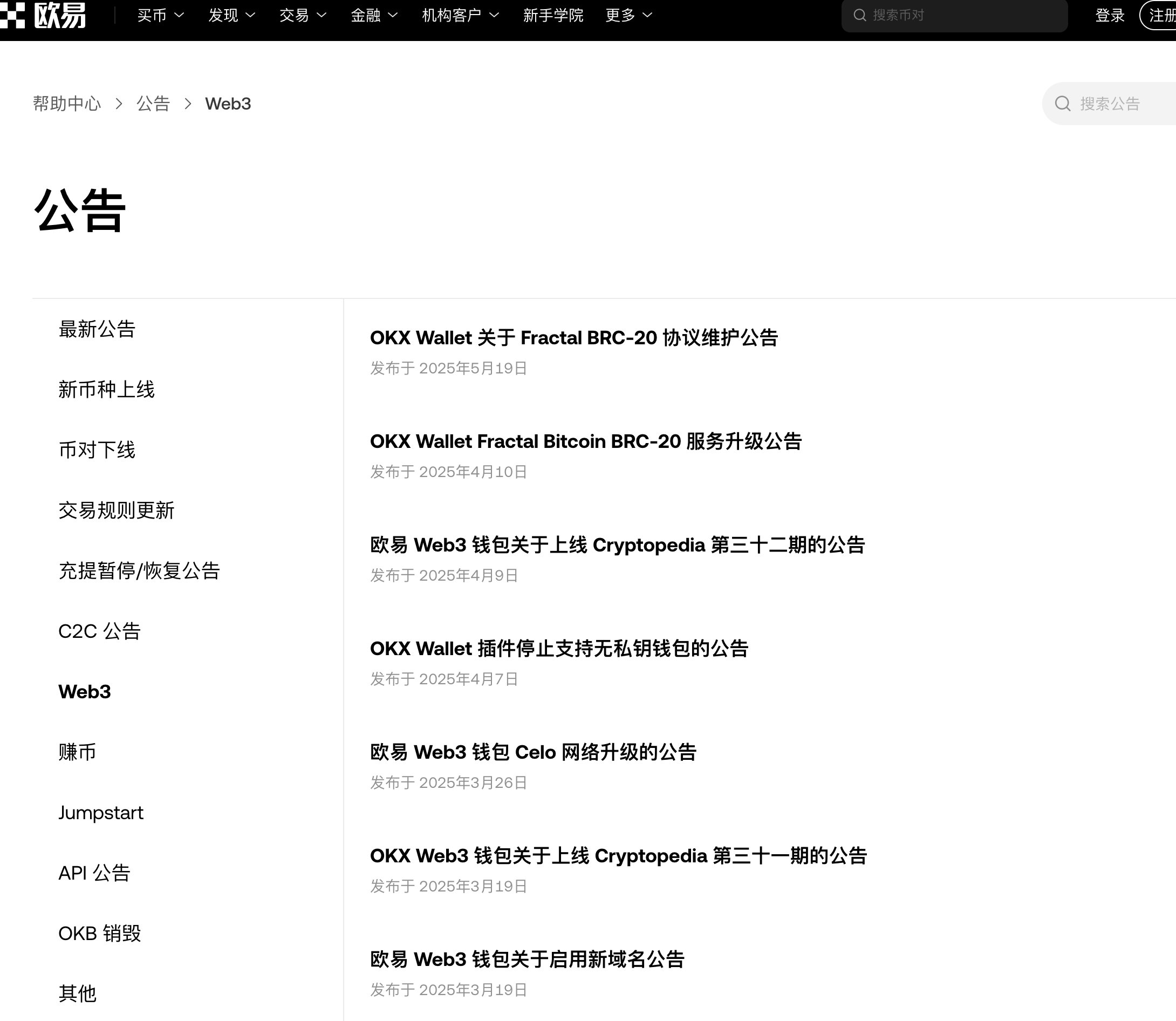
Task: Open 新手学院 in top navigation
Action: 553,16
